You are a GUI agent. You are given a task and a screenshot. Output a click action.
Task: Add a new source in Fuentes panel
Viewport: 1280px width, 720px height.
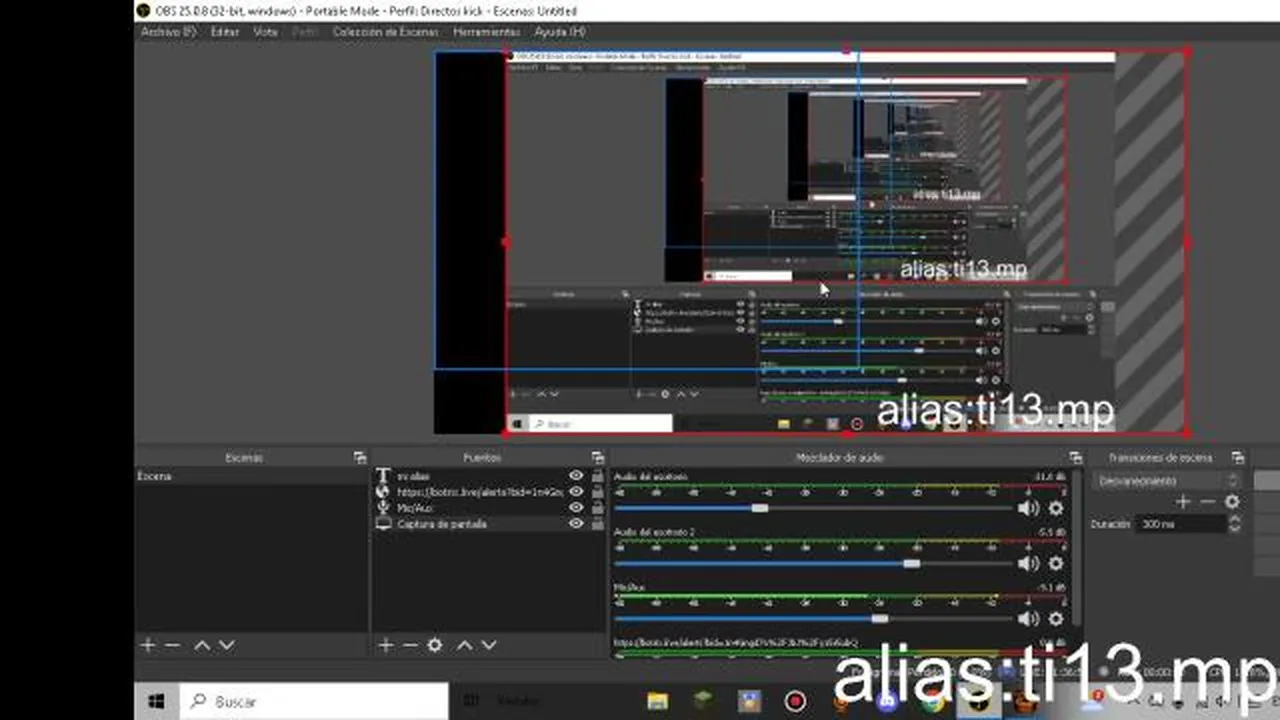[386, 645]
